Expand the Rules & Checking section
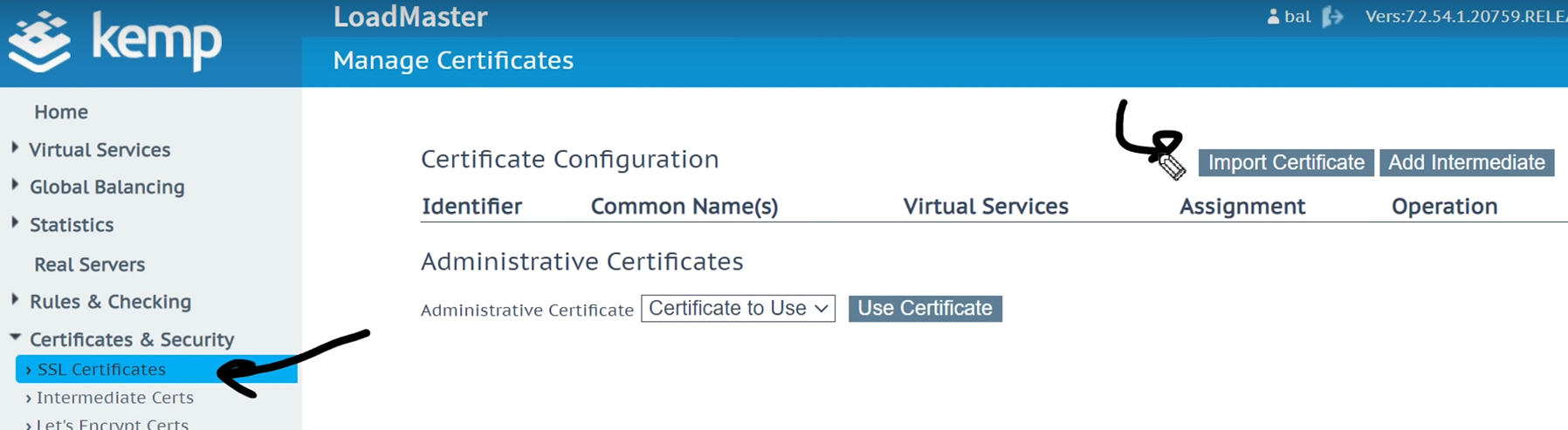1568x430 pixels. point(110,301)
